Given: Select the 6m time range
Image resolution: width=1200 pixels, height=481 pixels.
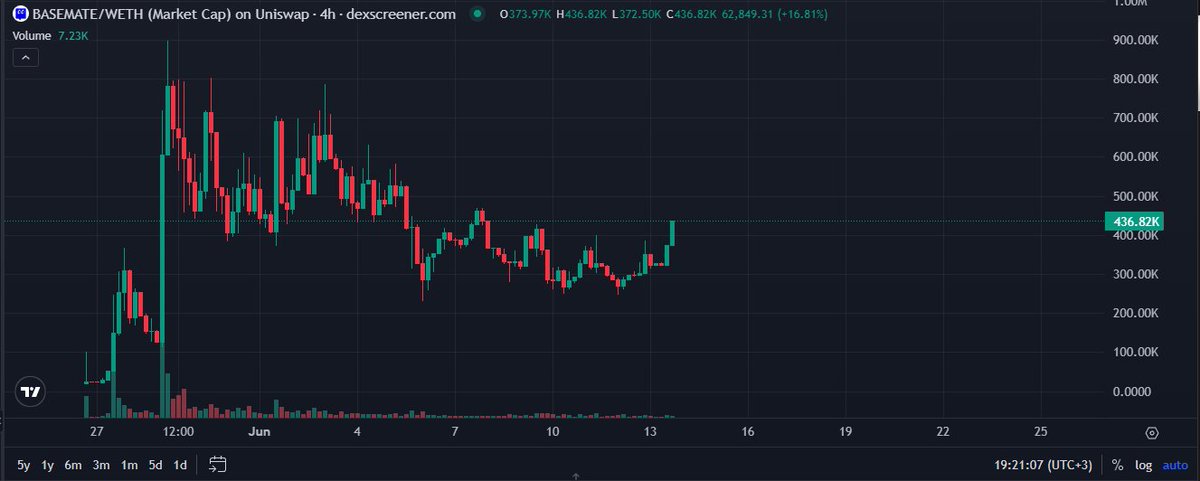Looking at the screenshot, I should [x=72, y=465].
